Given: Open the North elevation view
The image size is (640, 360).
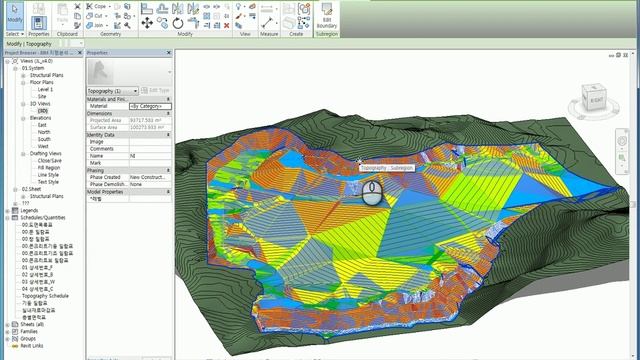Looking at the screenshot, I should pyautogui.click(x=44, y=132).
